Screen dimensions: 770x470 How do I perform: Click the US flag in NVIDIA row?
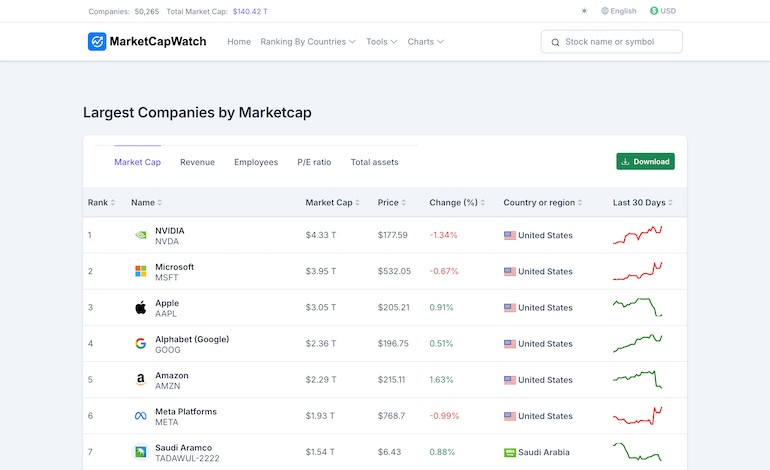(510, 235)
